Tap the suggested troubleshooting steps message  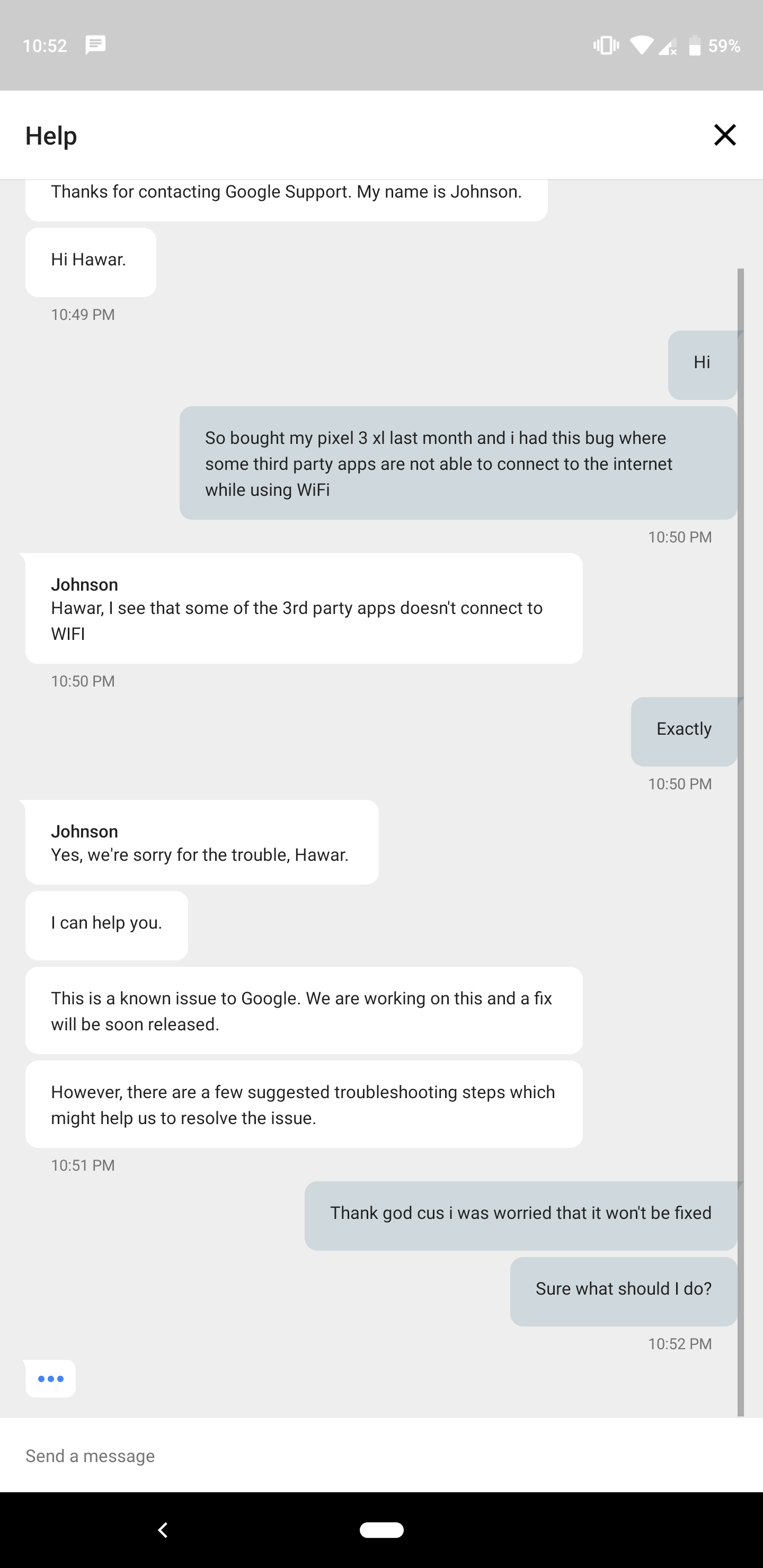click(x=303, y=1105)
